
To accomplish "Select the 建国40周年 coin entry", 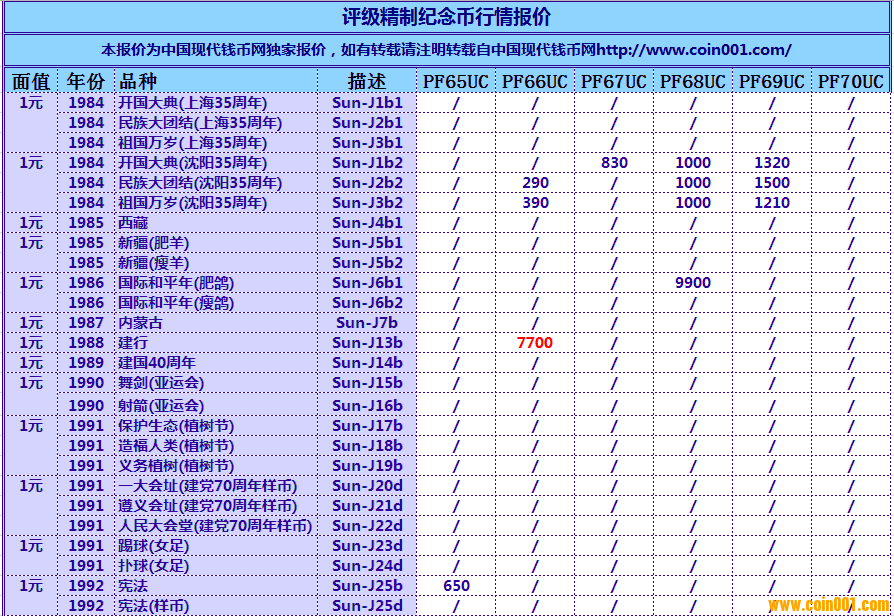I will (157, 363).
